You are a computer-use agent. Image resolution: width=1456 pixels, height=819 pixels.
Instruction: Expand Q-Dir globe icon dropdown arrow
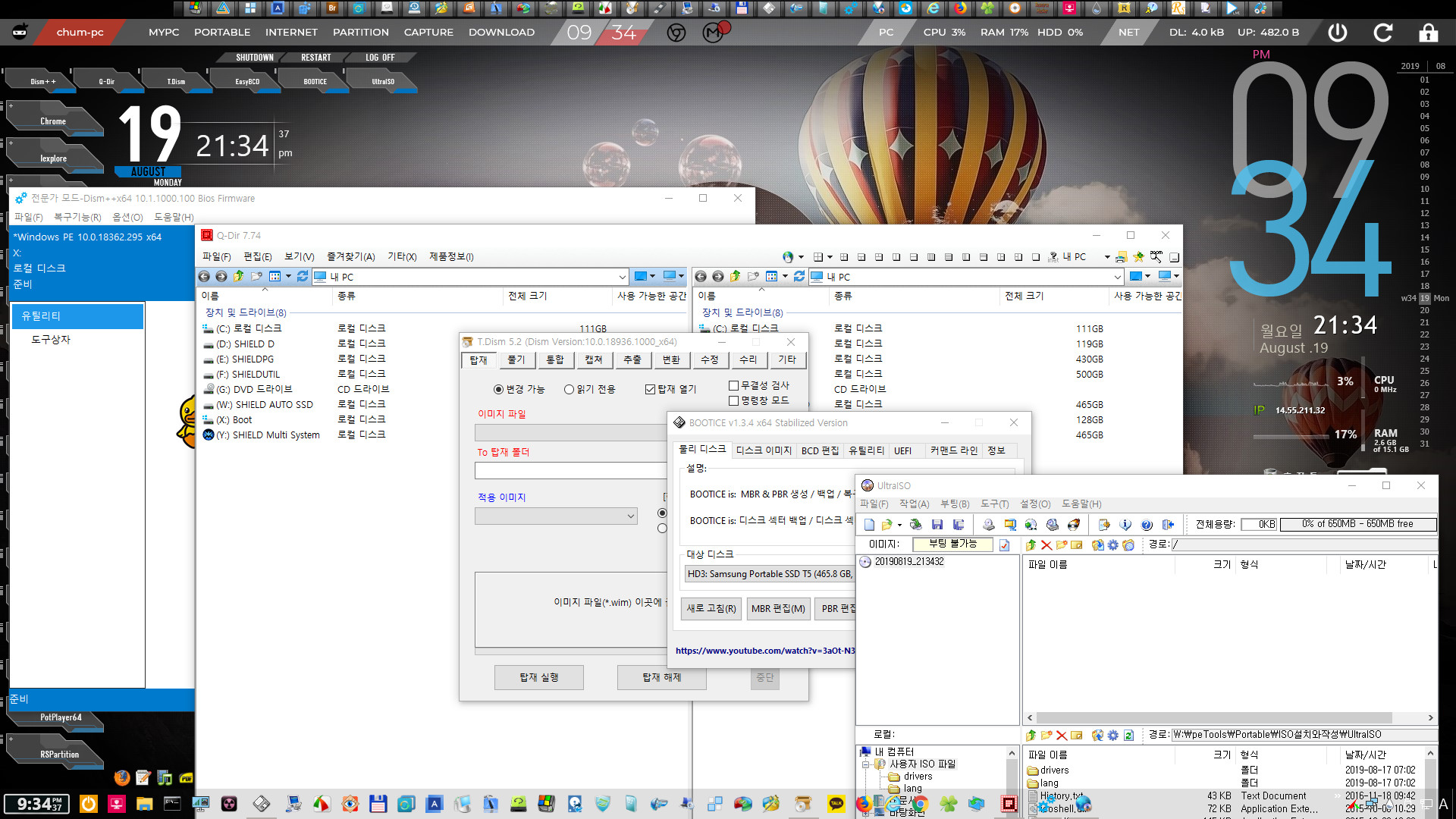pos(801,257)
